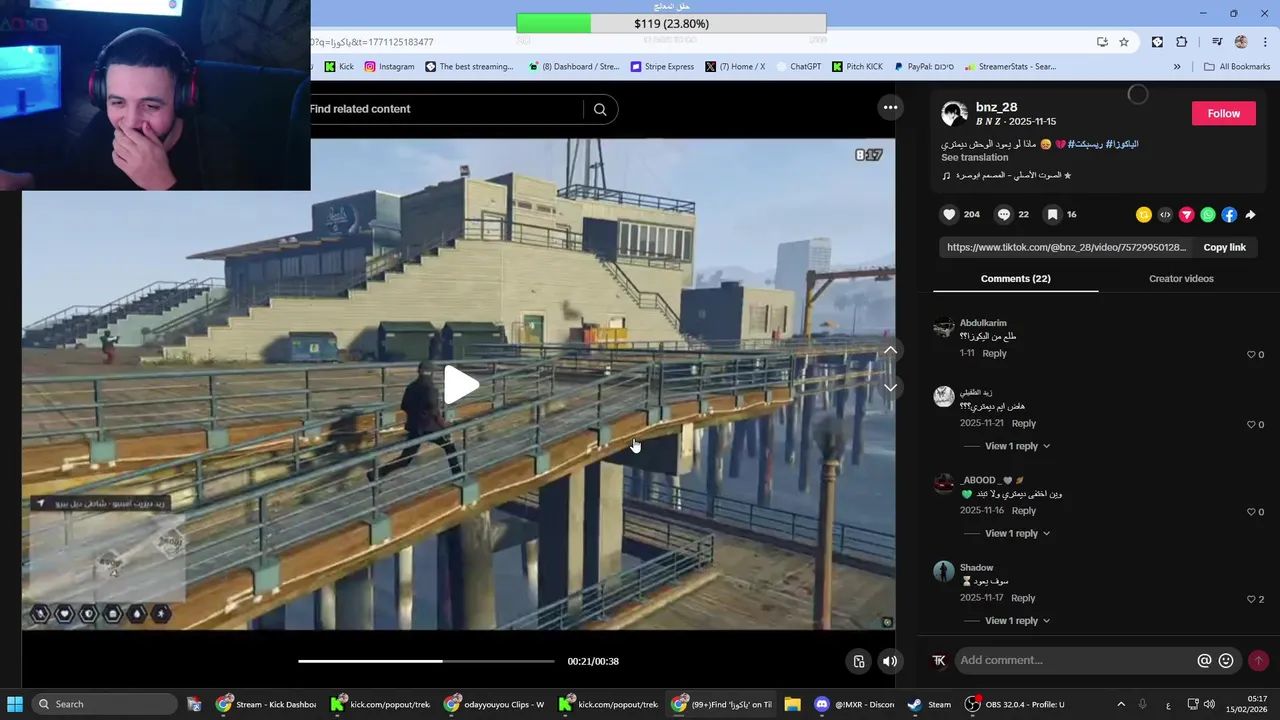Click Copy link button

tap(1224, 247)
